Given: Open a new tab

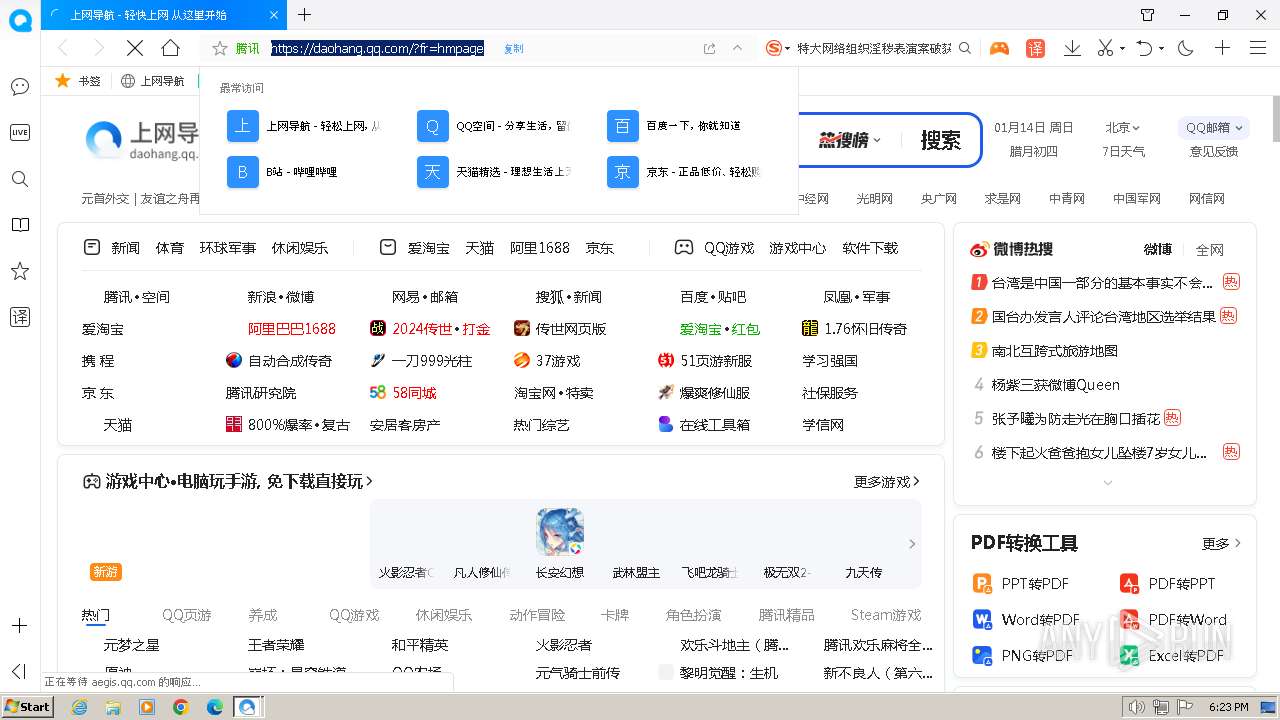Looking at the screenshot, I should 305,15.
